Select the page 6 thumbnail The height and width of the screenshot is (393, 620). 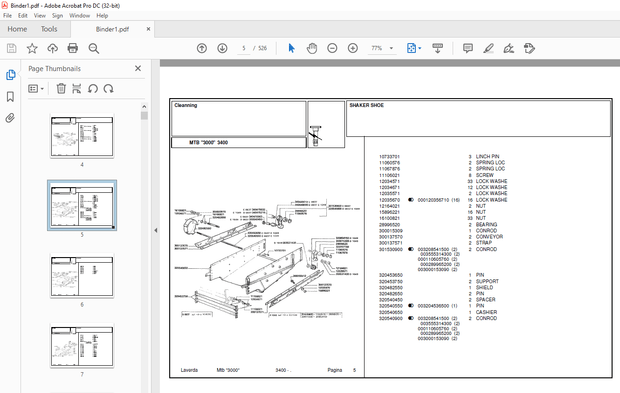[x=82, y=276]
